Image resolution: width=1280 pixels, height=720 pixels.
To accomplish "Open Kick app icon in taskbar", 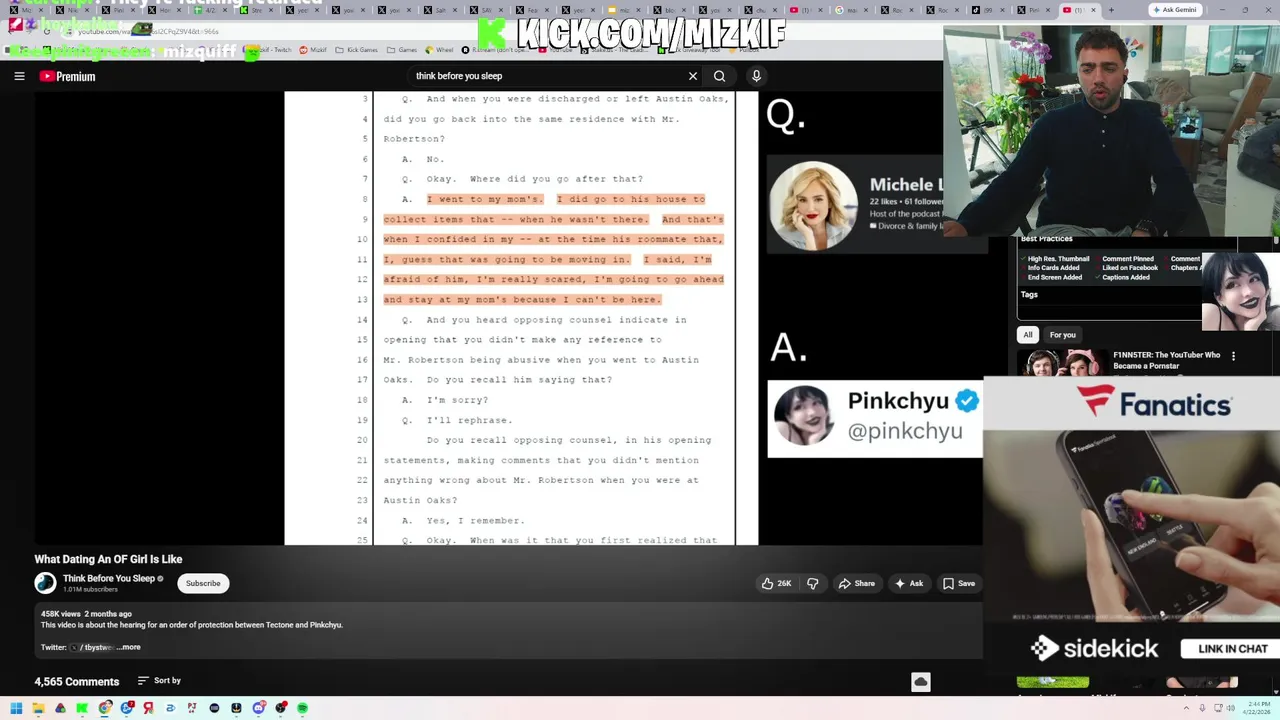I will (82, 708).
